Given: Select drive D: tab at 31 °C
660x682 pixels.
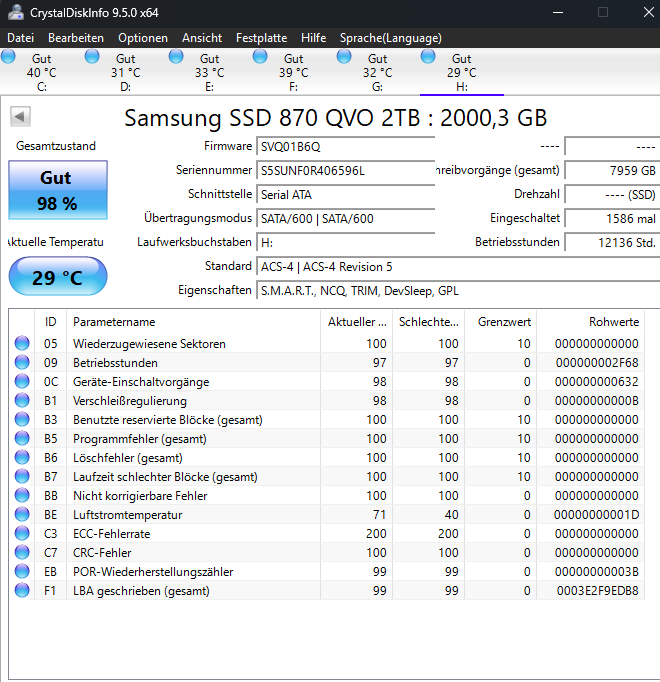Looking at the screenshot, I should click(126, 72).
